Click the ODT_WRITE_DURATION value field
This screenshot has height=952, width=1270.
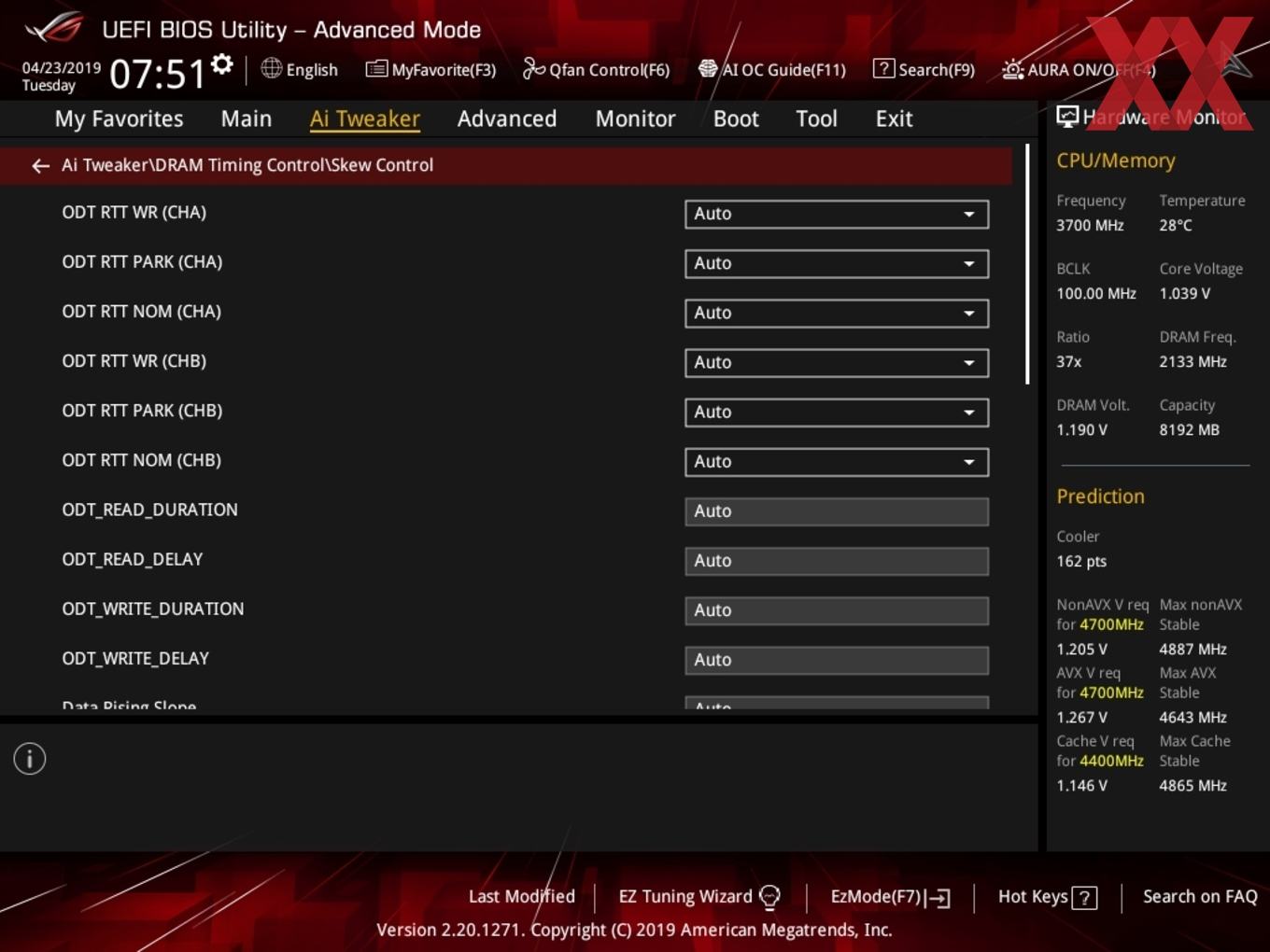click(837, 609)
